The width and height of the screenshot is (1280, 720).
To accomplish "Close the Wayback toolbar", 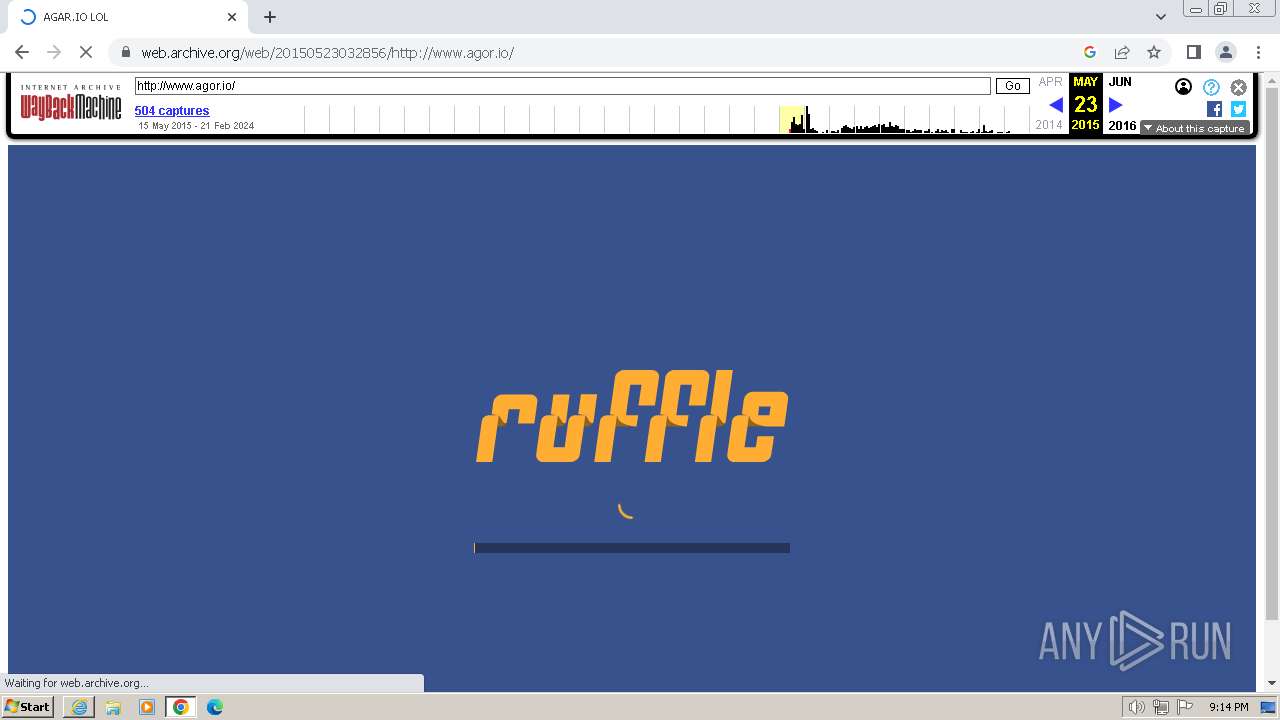I will tap(1238, 87).
